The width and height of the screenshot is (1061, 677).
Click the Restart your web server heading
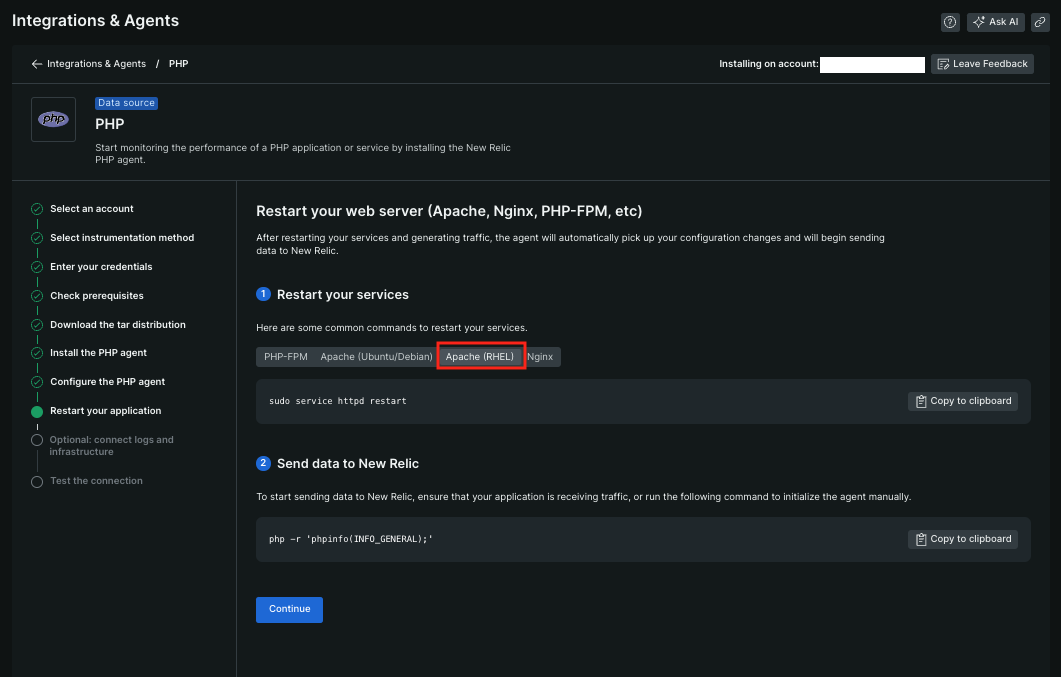point(449,211)
